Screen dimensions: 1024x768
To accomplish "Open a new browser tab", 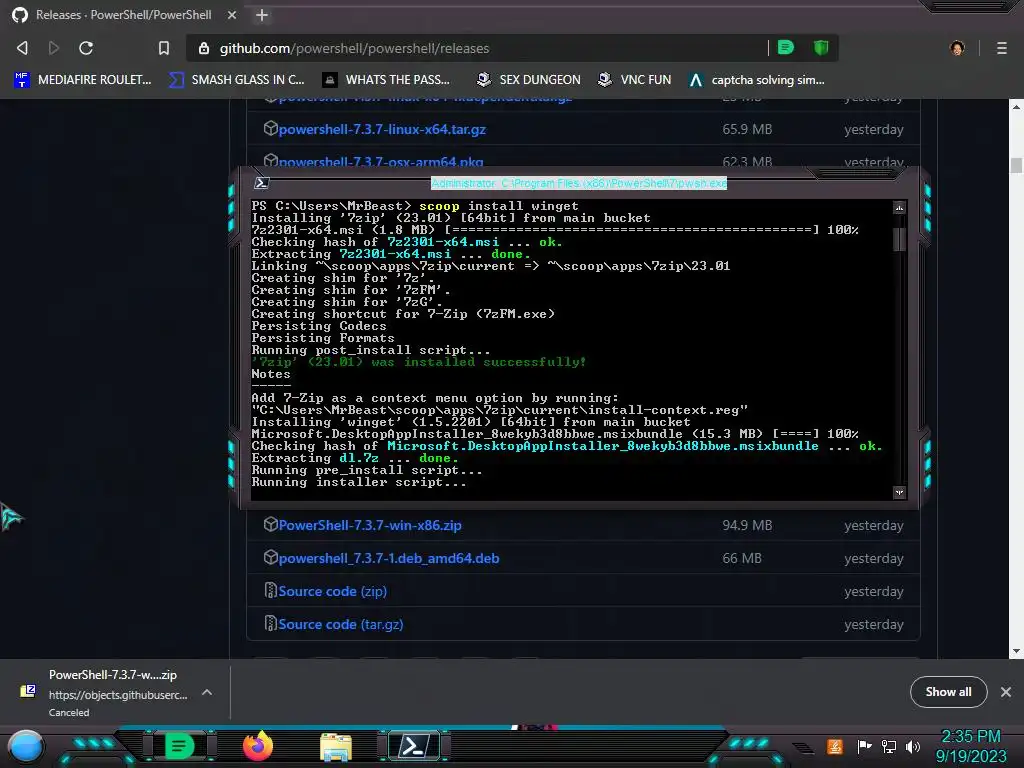I will (262, 15).
